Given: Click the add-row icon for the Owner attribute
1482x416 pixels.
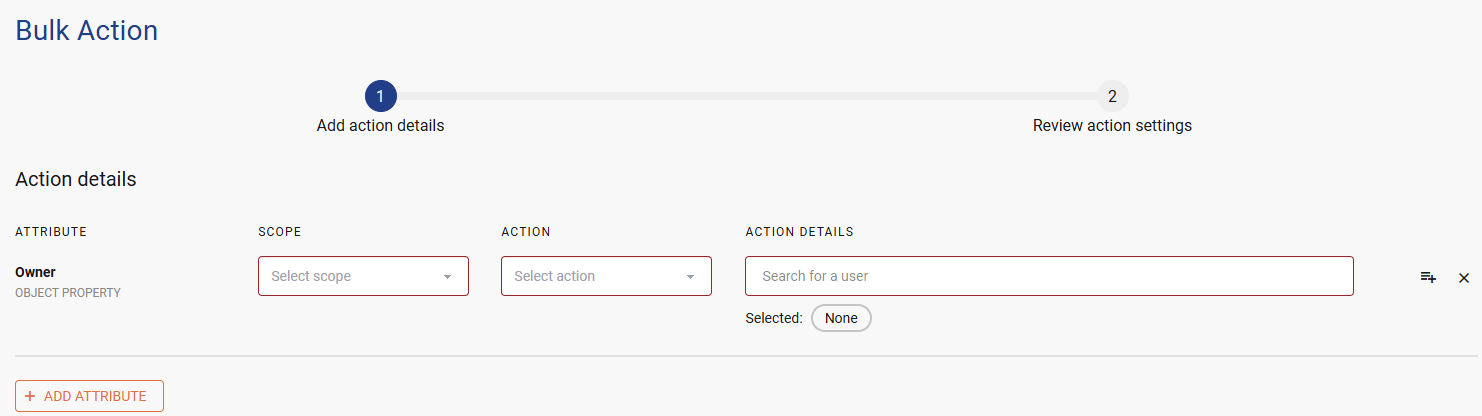Looking at the screenshot, I should click(1428, 277).
